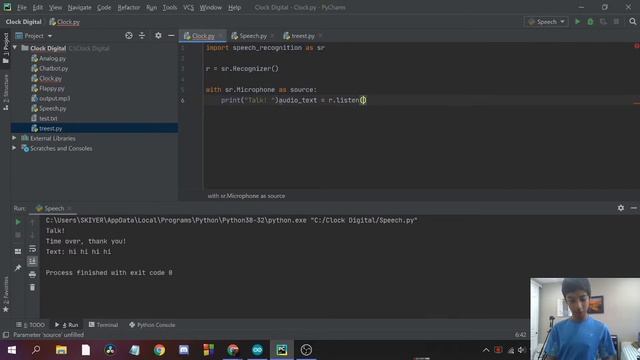Viewport: 640px width, 360px height.
Task: Toggle scroll to end icon in Run panel
Action: [32, 261]
